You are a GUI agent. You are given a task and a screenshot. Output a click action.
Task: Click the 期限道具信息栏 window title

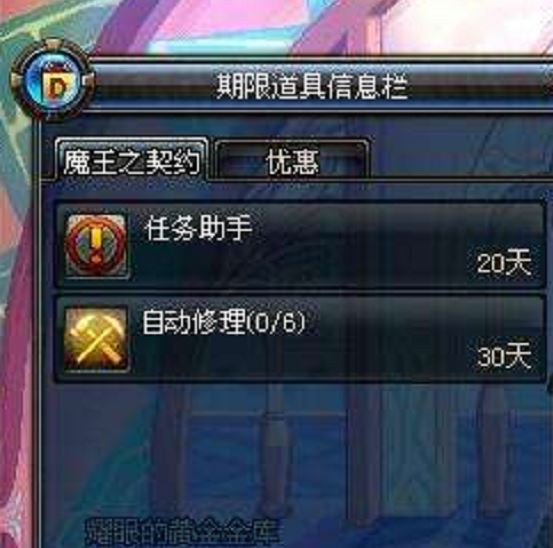pyautogui.click(x=312, y=86)
